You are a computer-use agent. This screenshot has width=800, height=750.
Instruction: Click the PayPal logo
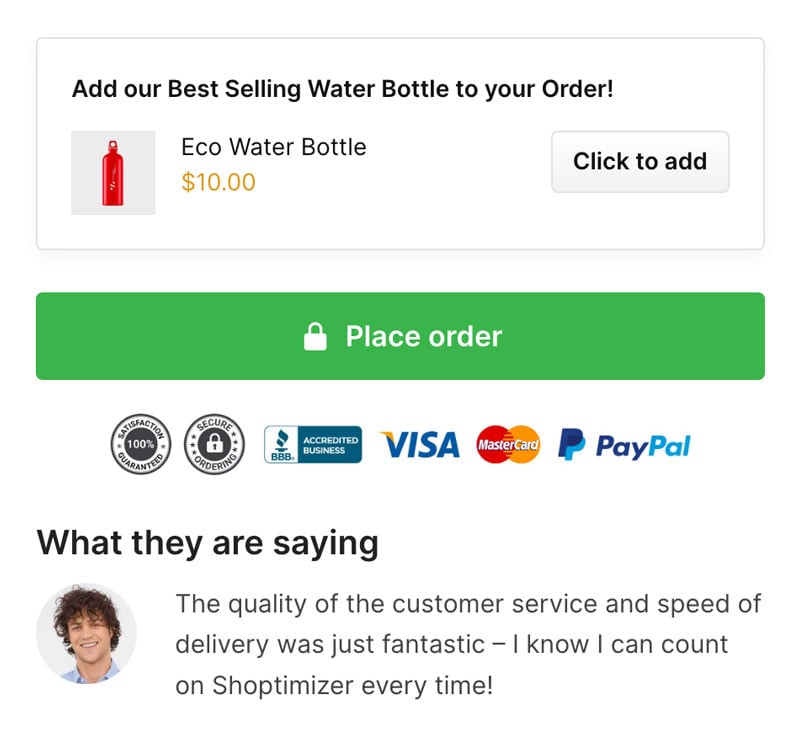(x=624, y=445)
